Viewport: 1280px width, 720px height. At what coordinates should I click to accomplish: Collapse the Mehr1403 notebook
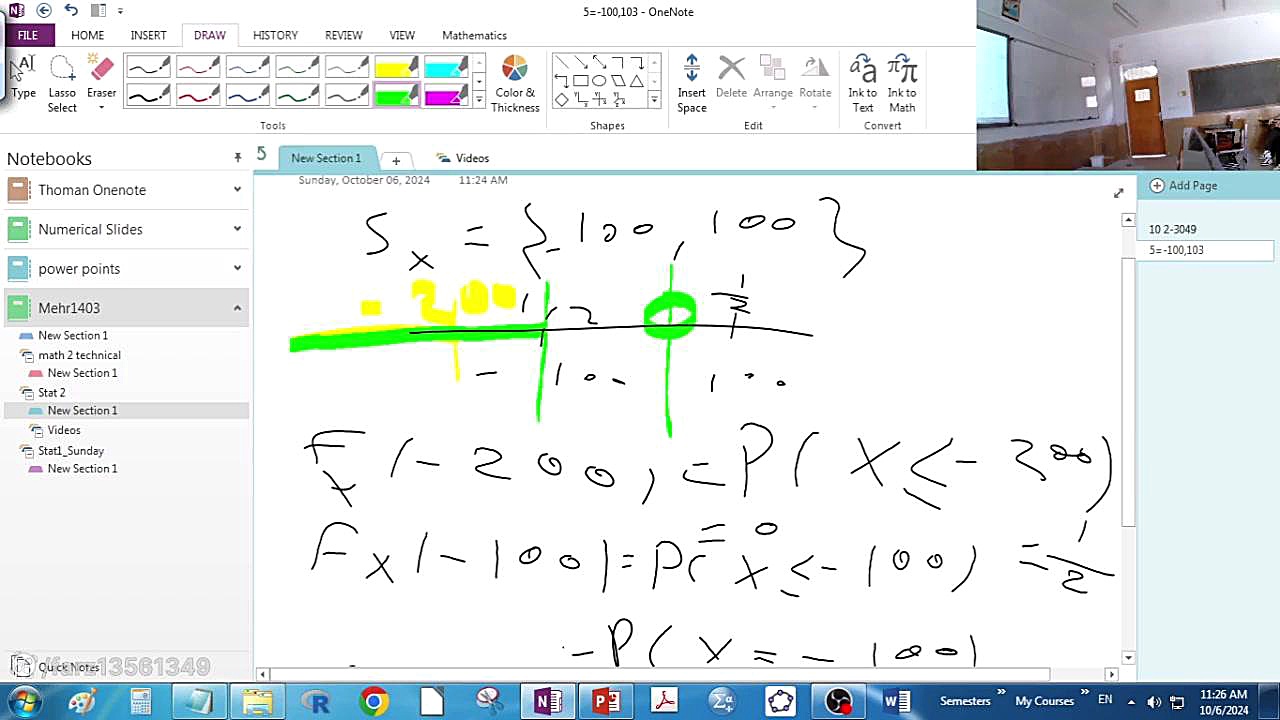tap(237, 308)
